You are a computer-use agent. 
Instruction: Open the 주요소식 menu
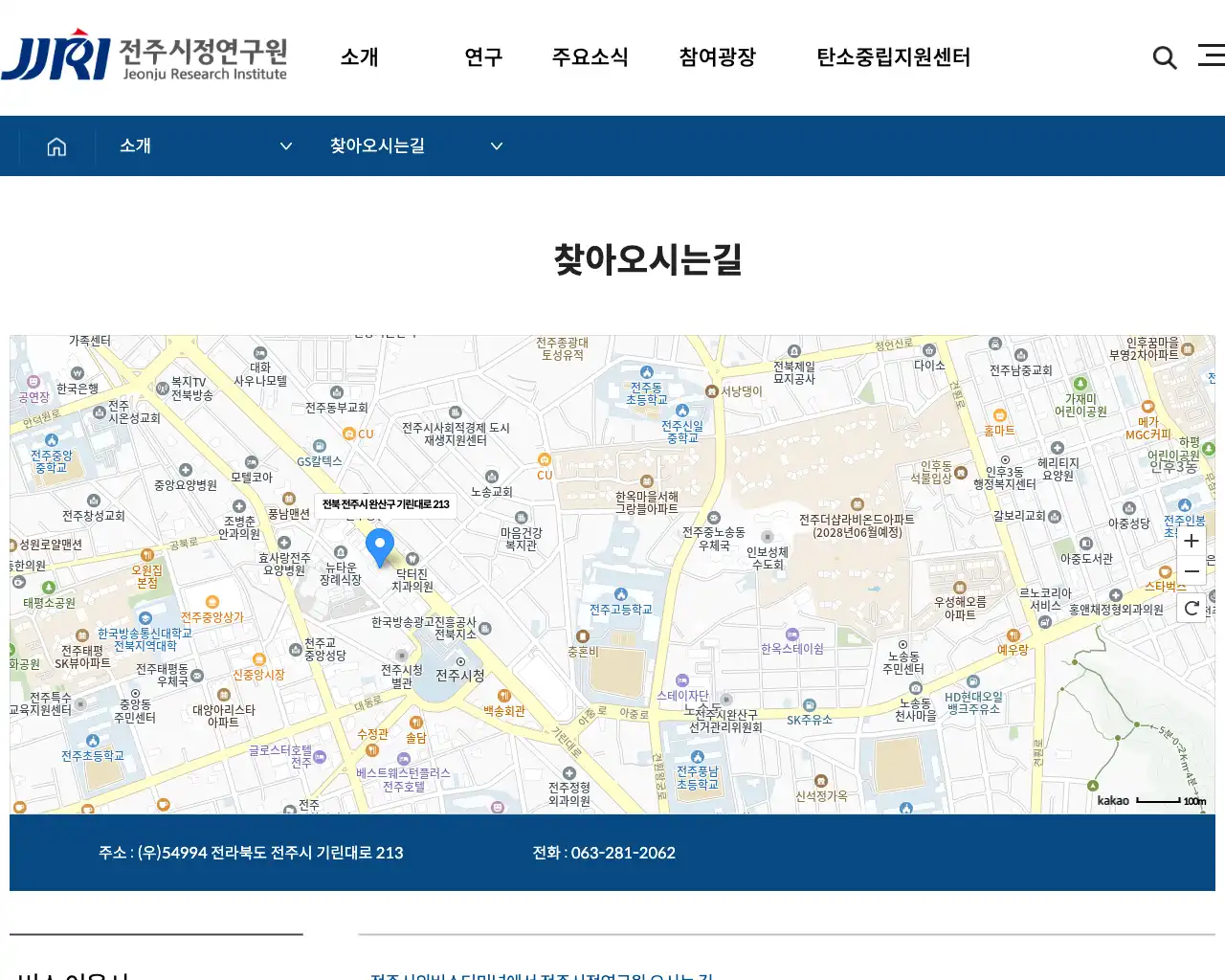(x=590, y=57)
